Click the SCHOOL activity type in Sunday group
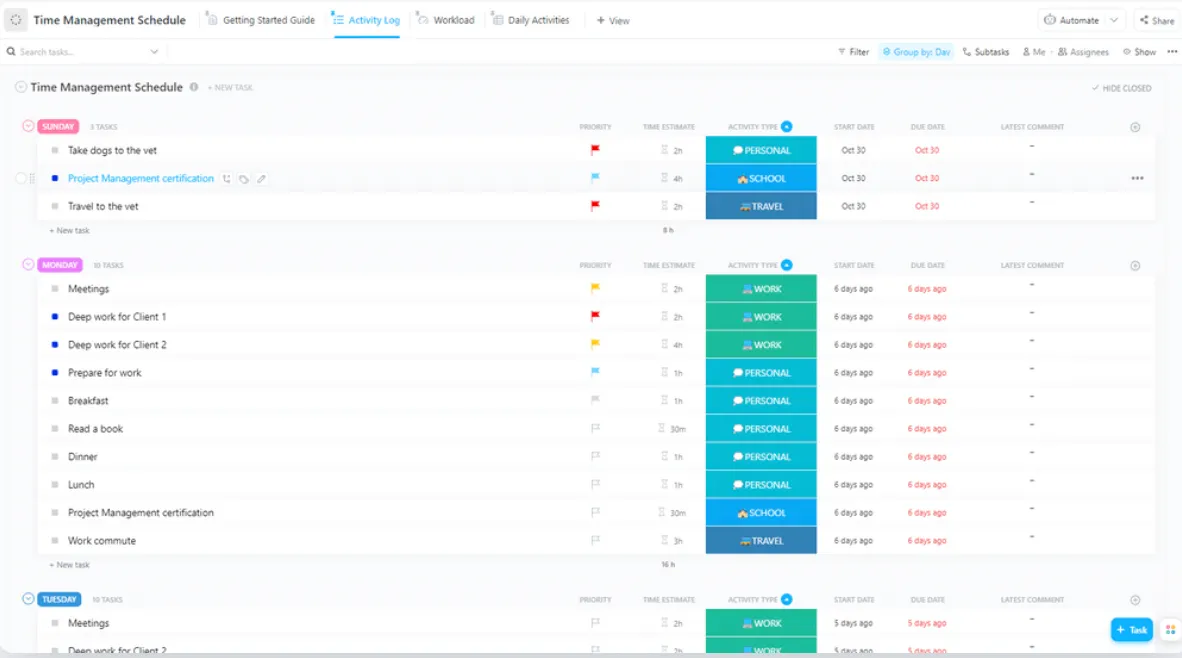This screenshot has width=1182, height=658. [761, 178]
